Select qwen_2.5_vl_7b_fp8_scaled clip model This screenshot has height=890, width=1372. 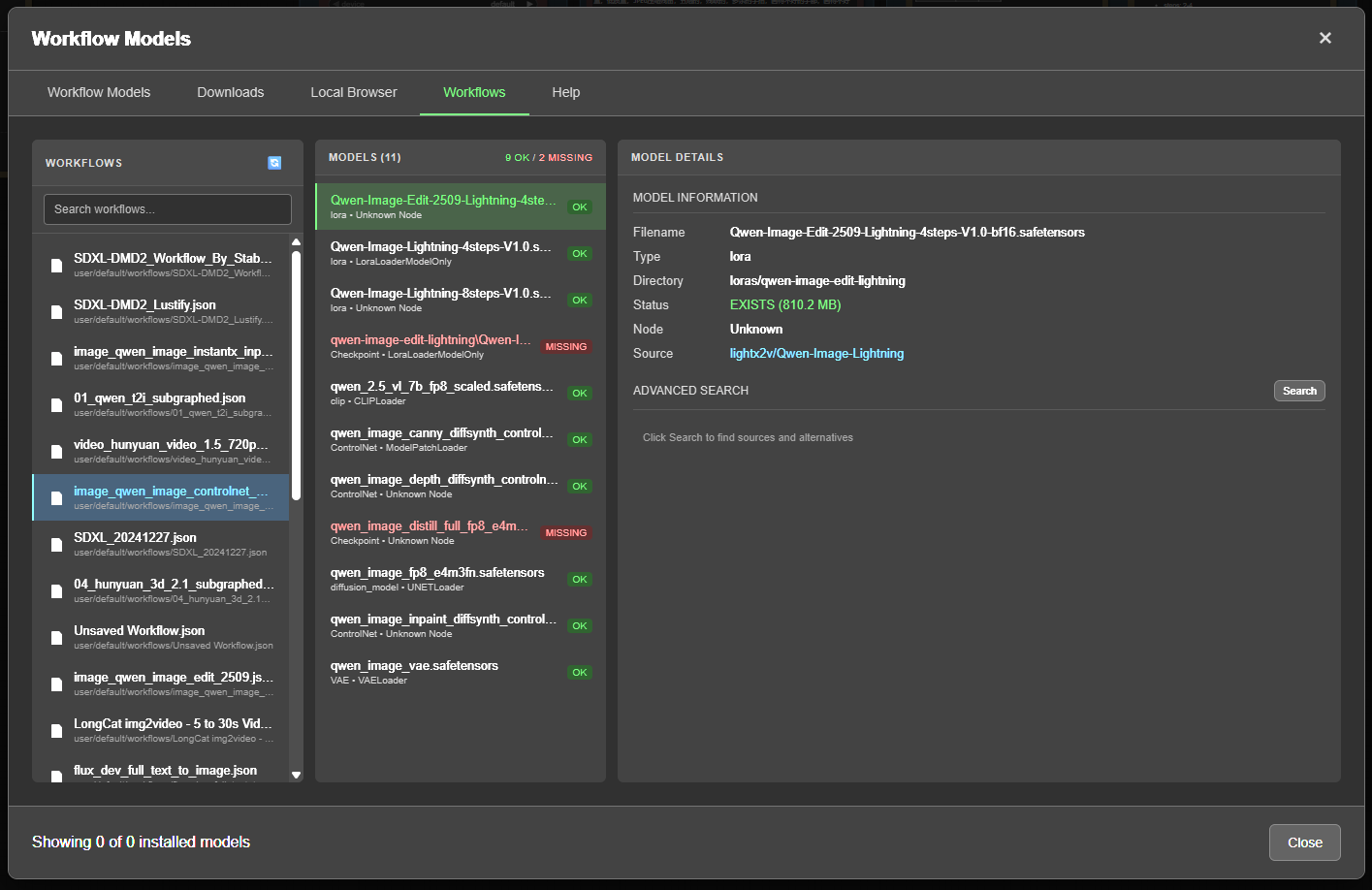[461, 393]
